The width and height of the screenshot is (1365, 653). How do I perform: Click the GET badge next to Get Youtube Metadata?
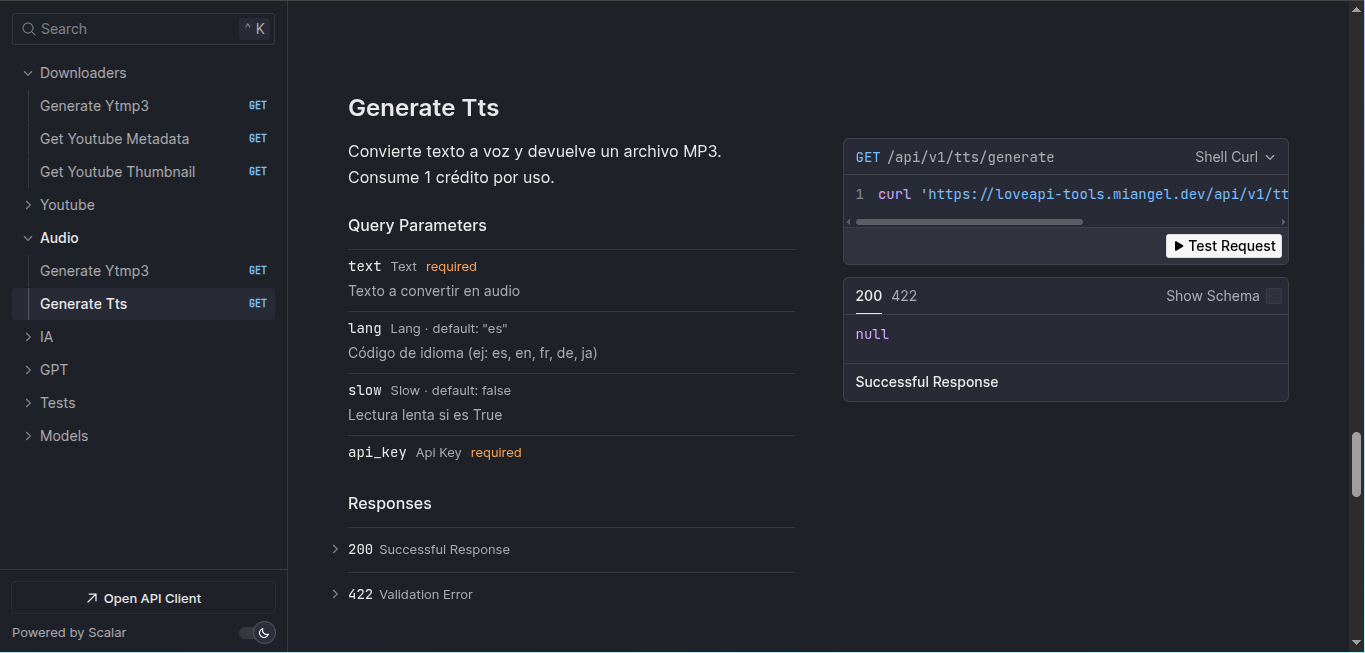point(258,138)
